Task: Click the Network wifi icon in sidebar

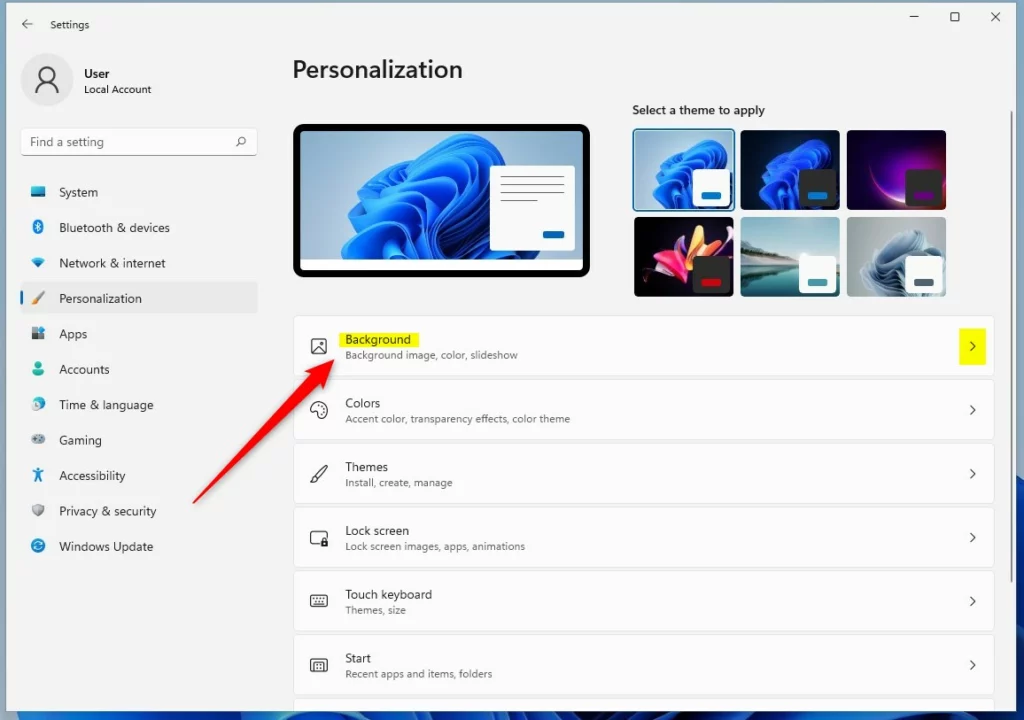Action: click(38, 263)
